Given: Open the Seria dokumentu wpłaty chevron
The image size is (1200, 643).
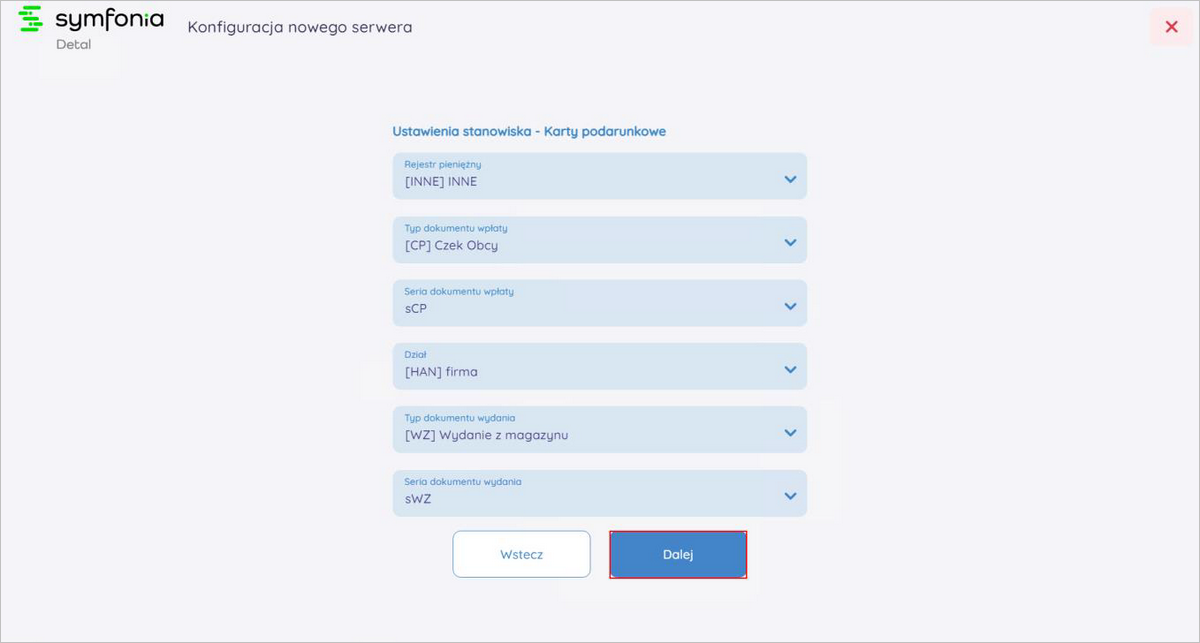Looking at the screenshot, I should 790,307.
